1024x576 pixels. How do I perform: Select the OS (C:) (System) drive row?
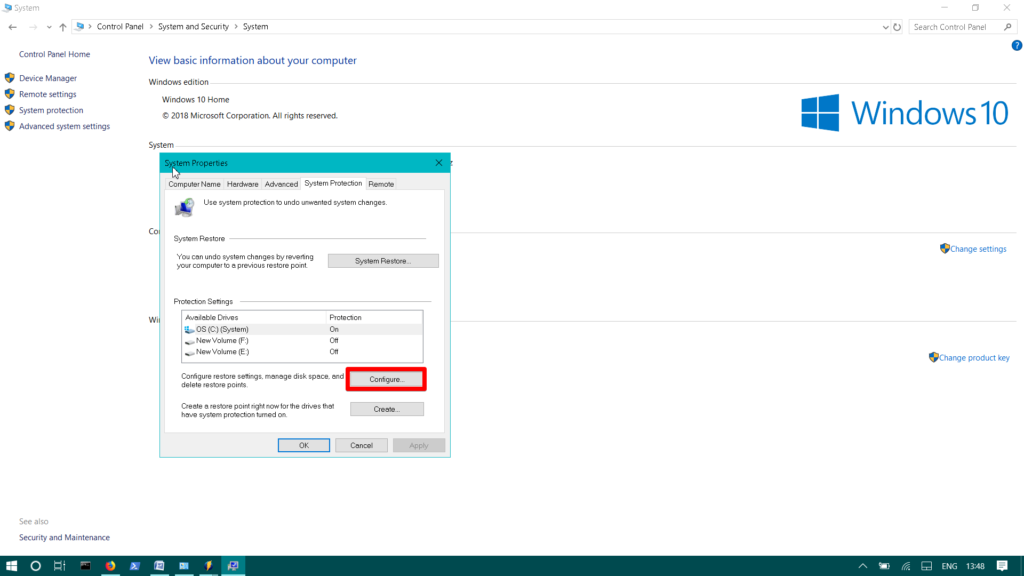(x=302, y=330)
